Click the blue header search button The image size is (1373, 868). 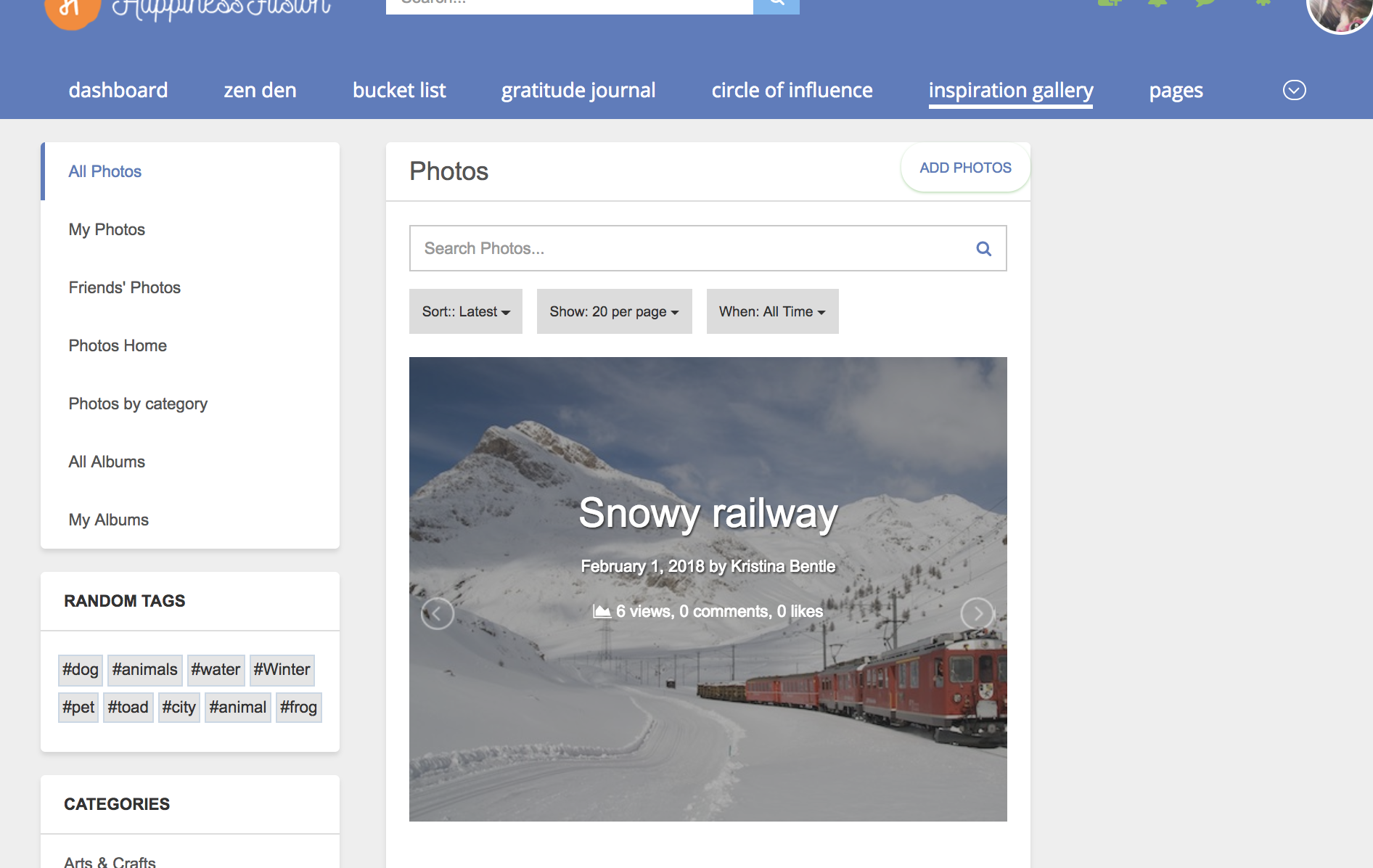point(776,6)
